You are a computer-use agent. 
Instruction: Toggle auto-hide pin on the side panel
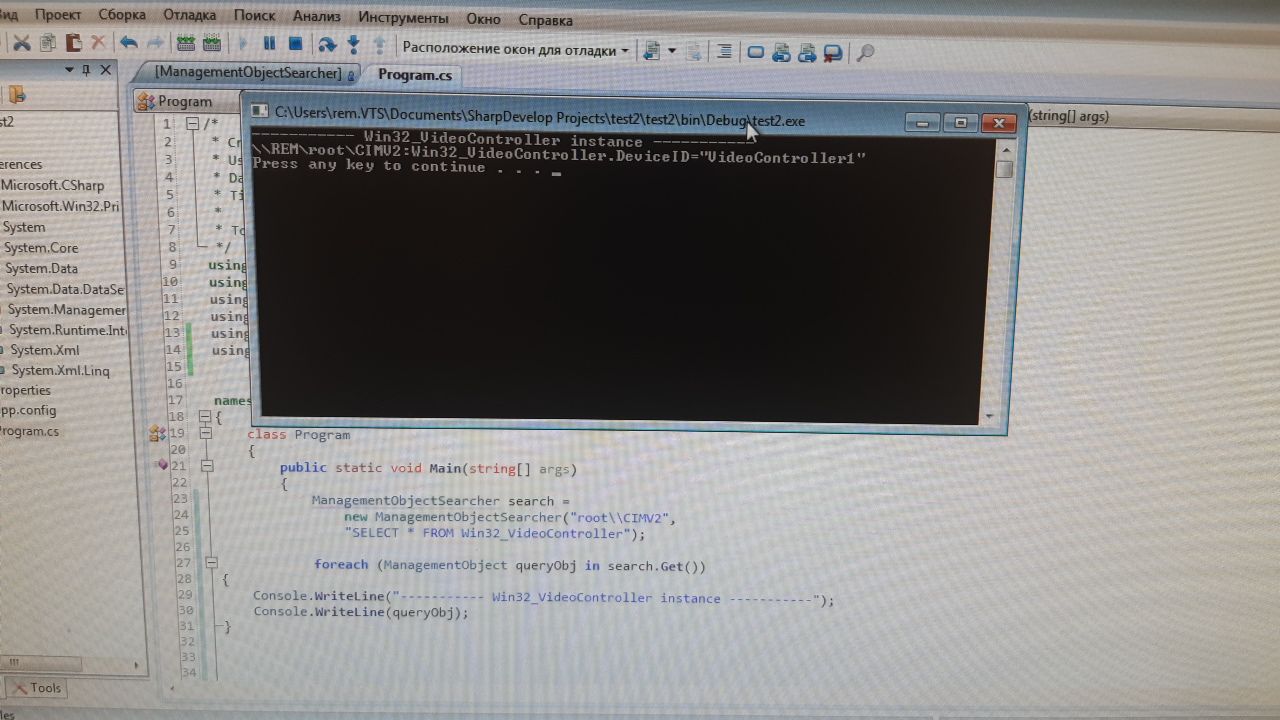pos(87,70)
